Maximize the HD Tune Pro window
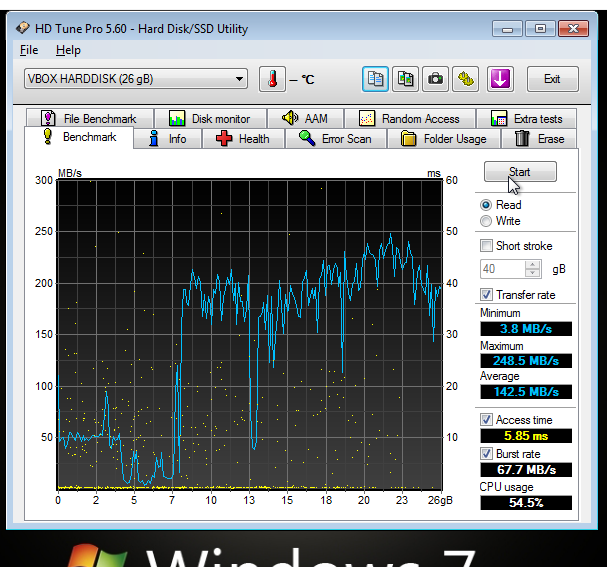The width and height of the screenshot is (607, 567). pos(540,29)
